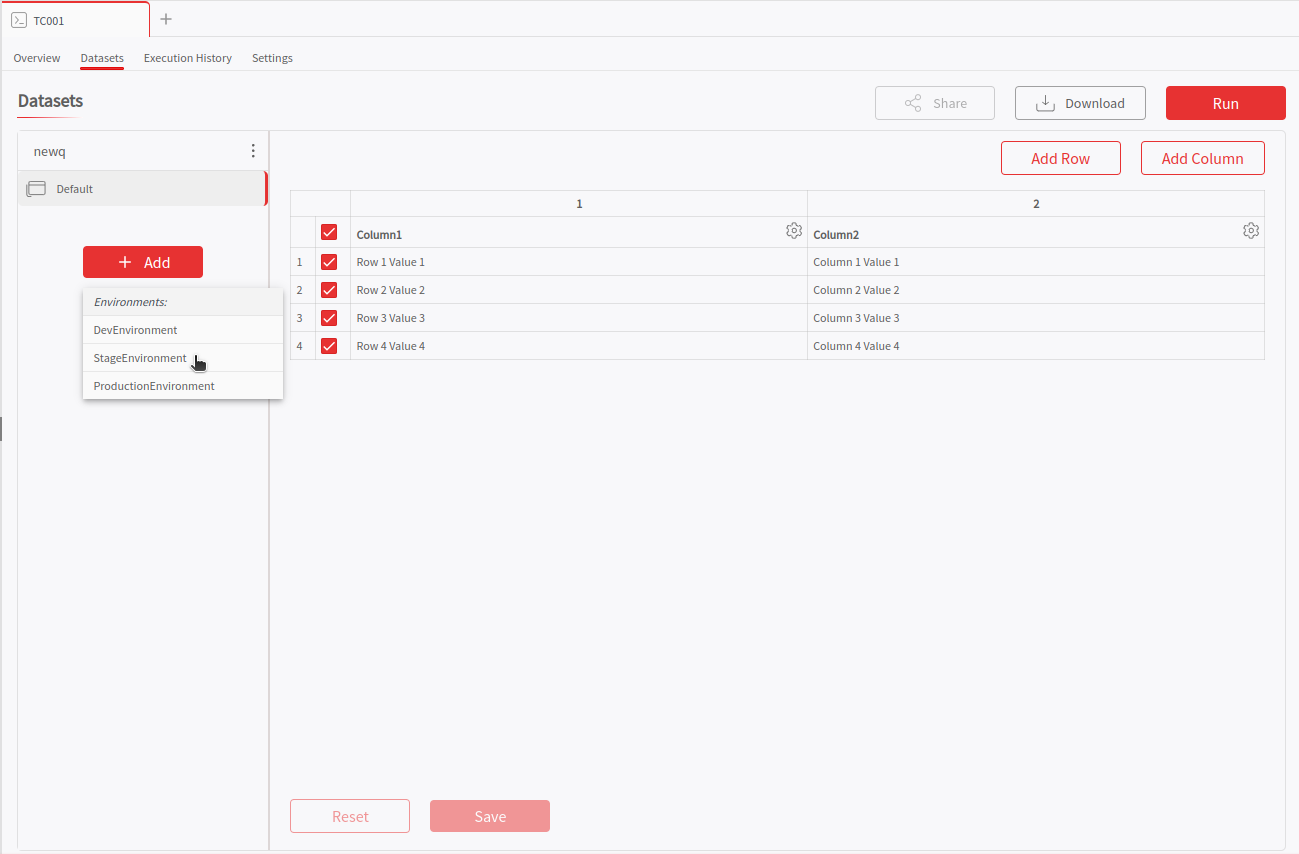This screenshot has height=854, width=1299.
Task: Select the Default dataset entry
Action: click(143, 188)
